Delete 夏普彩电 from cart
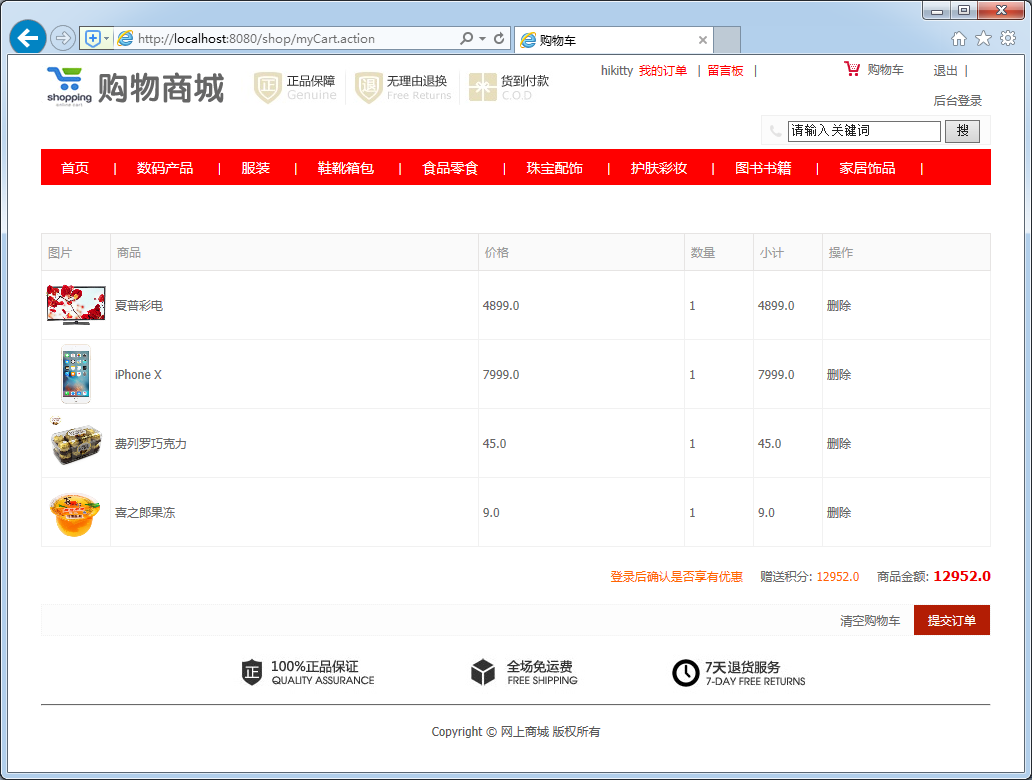This screenshot has height=780, width=1032. pos(839,305)
